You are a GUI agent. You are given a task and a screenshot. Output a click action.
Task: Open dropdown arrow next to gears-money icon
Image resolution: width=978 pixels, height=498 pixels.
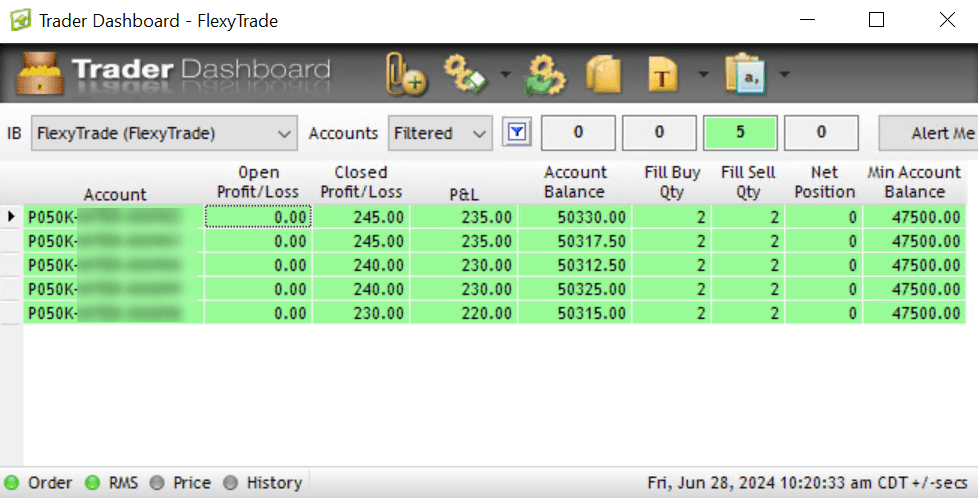click(506, 74)
